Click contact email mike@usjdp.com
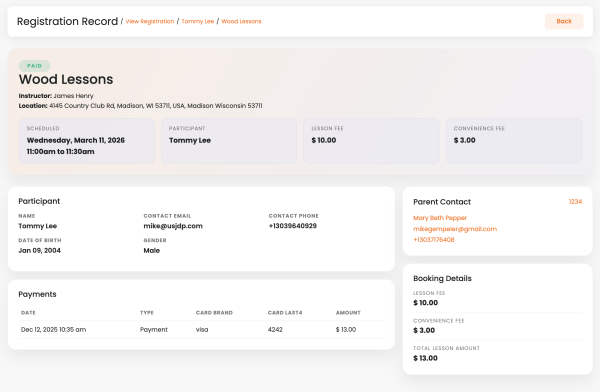The height and width of the screenshot is (392, 600). click(173, 226)
